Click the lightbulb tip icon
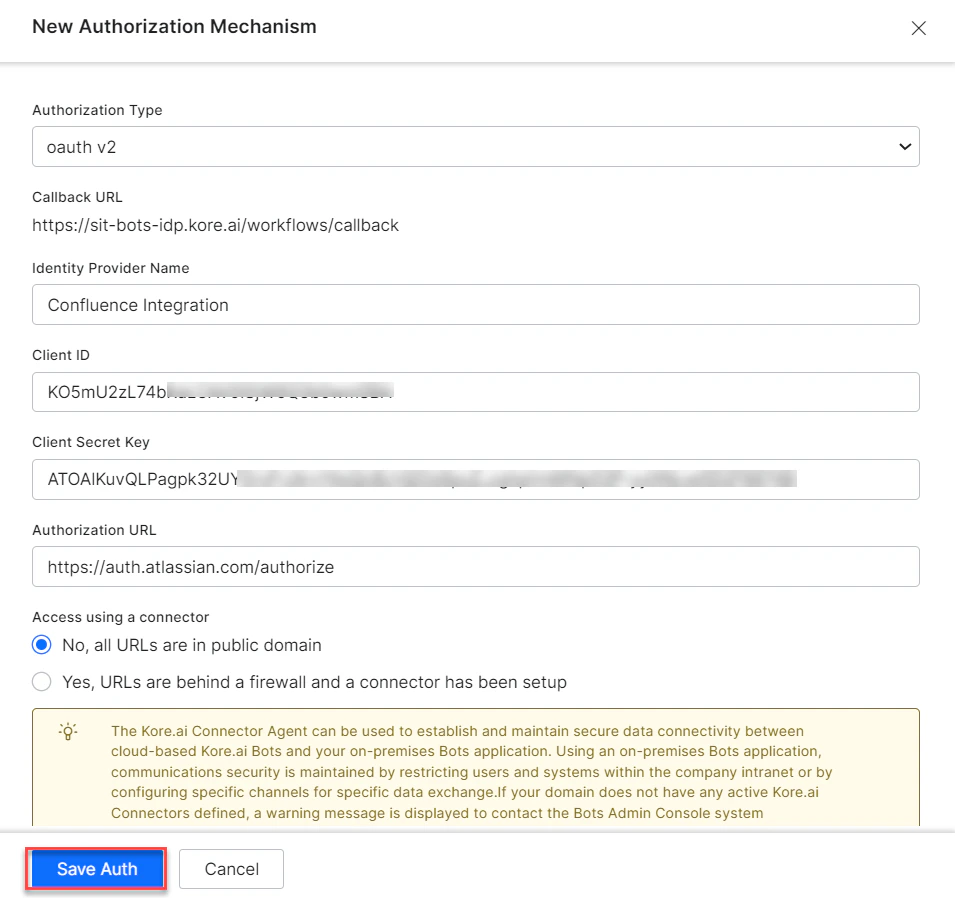955x898 pixels. click(x=69, y=732)
